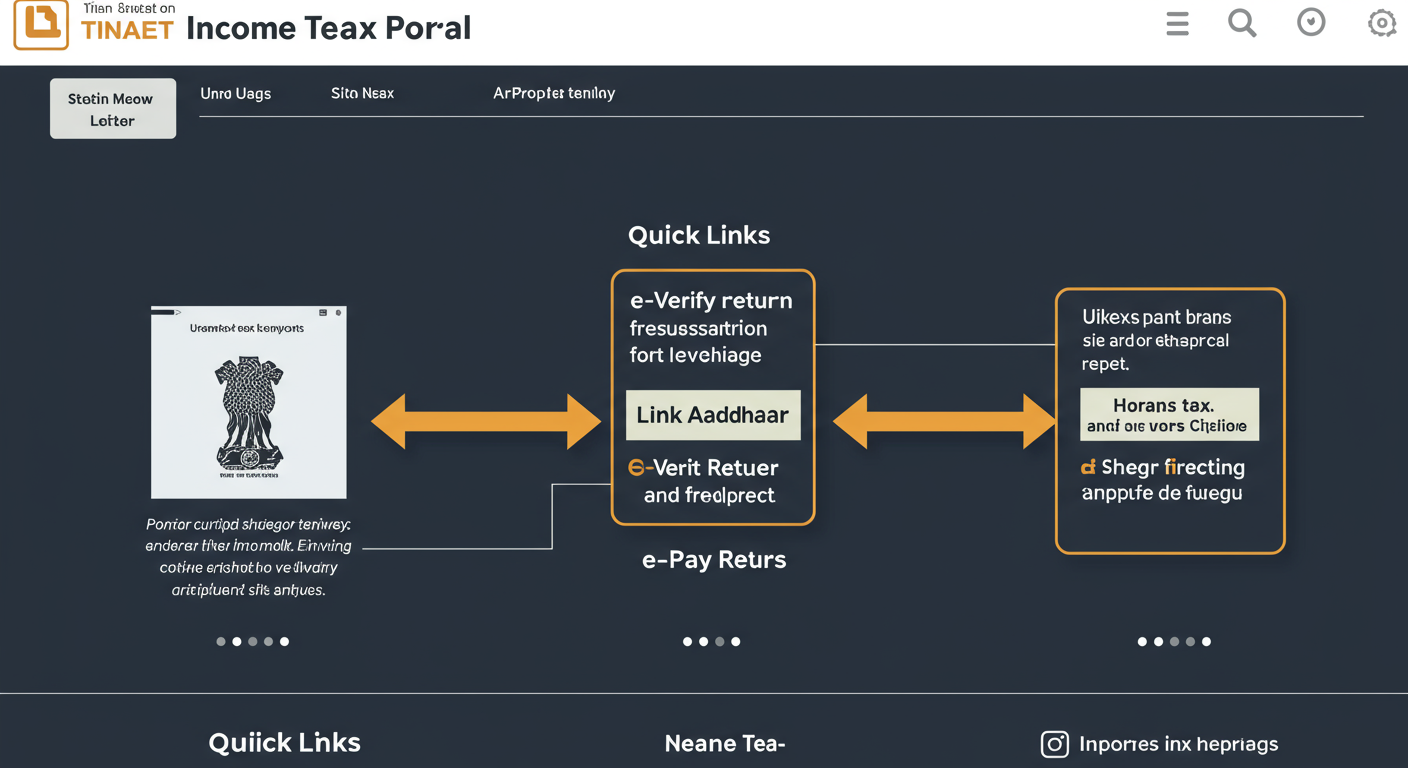The height and width of the screenshot is (768, 1408).
Task: Click the search magnifier icon
Action: (1242, 23)
